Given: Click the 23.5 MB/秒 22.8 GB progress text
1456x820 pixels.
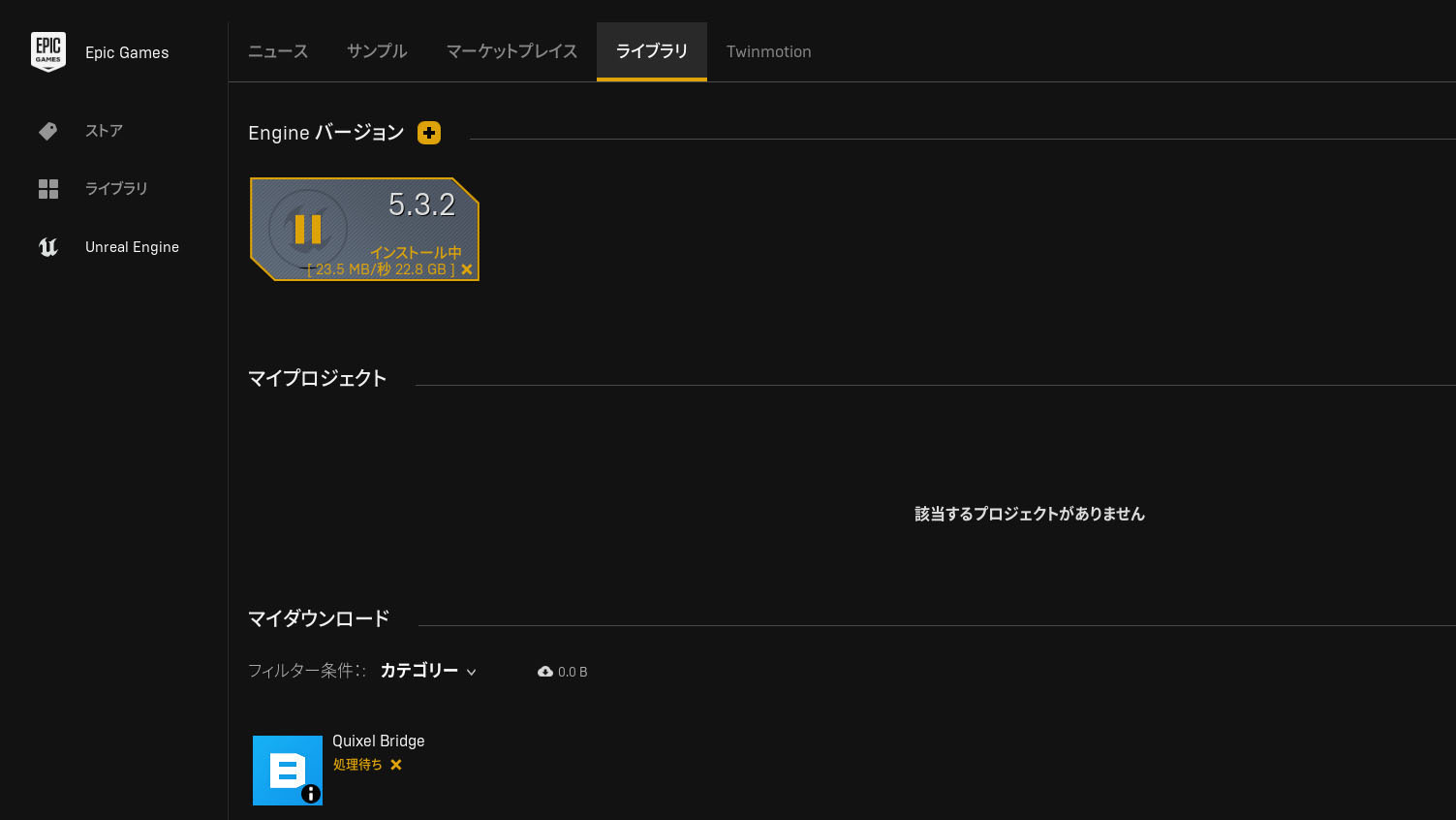Looking at the screenshot, I should pos(381,269).
